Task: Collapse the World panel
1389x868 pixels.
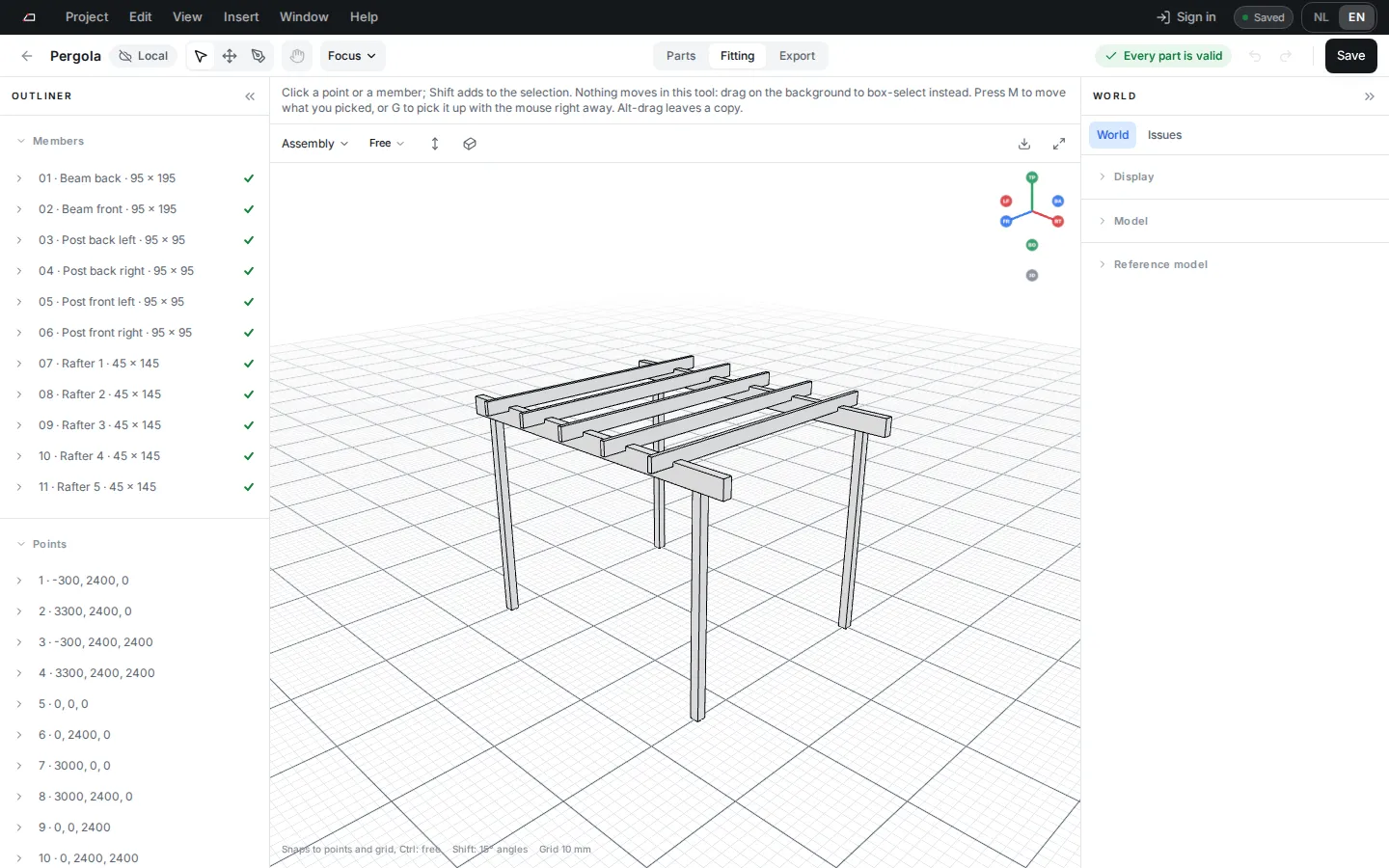Action: tap(1370, 96)
